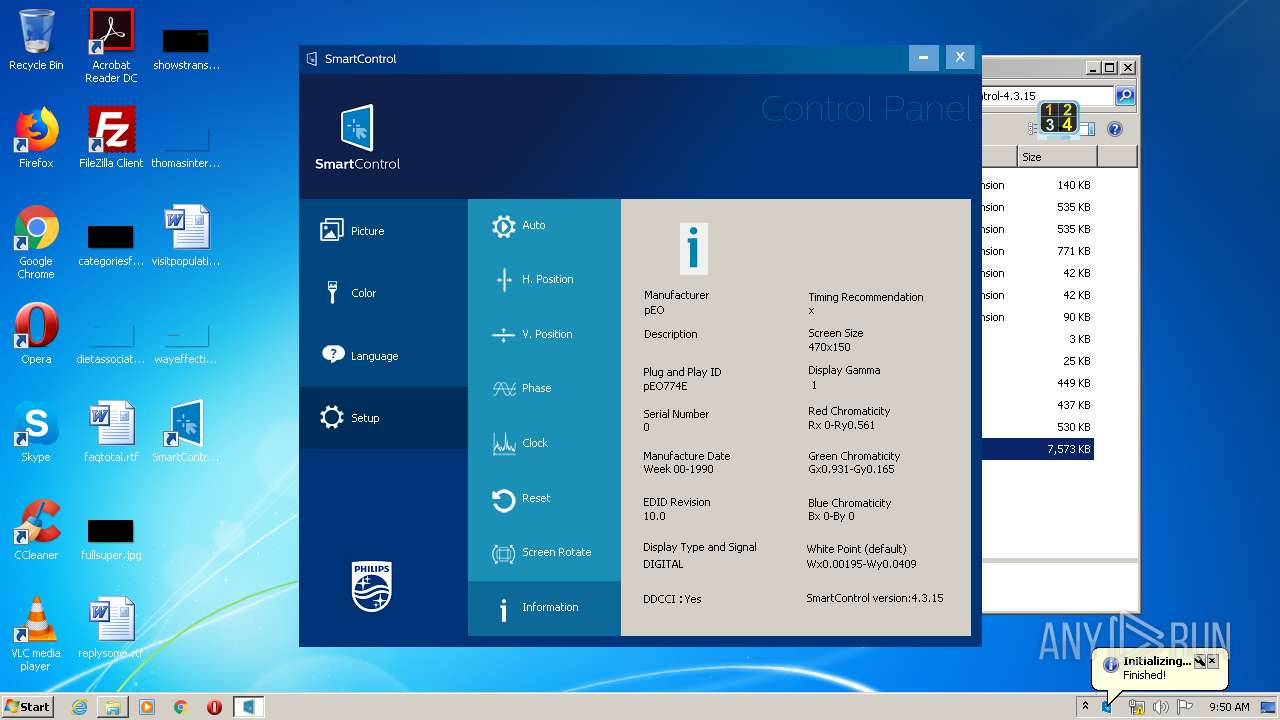Click the Philips shield logo
This screenshot has width=1280, height=720.
tap(372, 586)
